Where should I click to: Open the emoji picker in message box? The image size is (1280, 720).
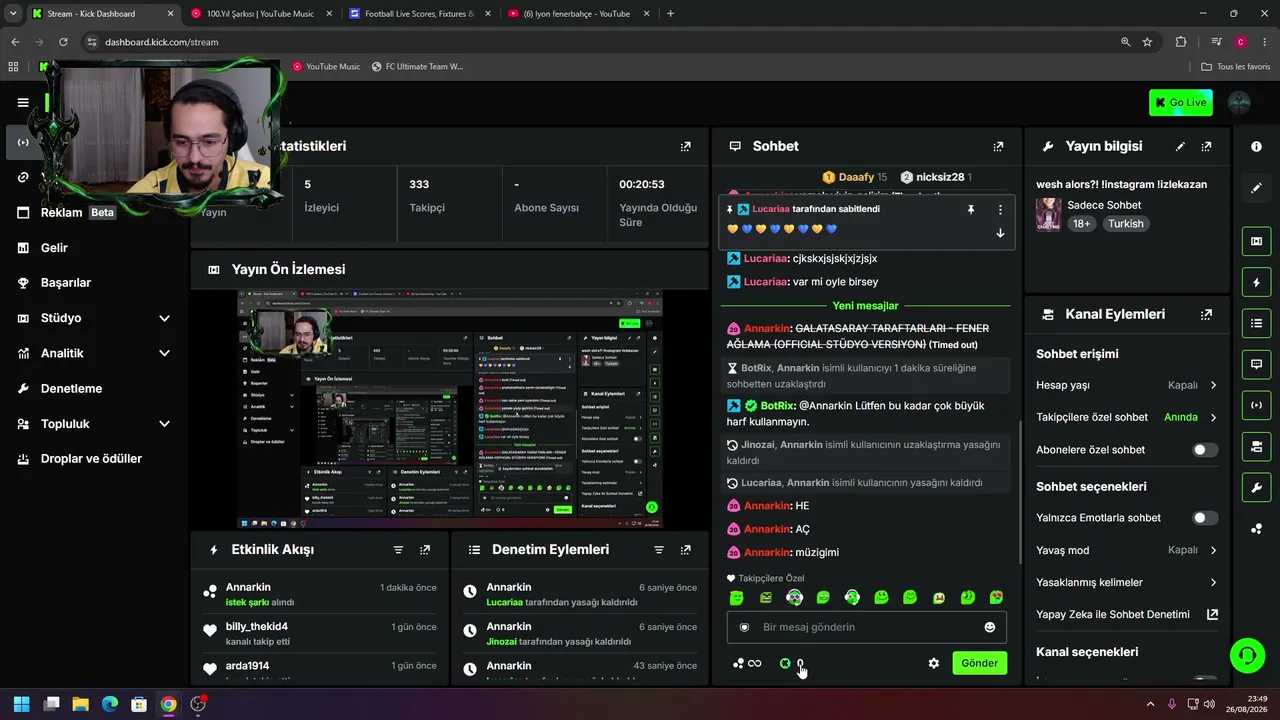(990, 627)
